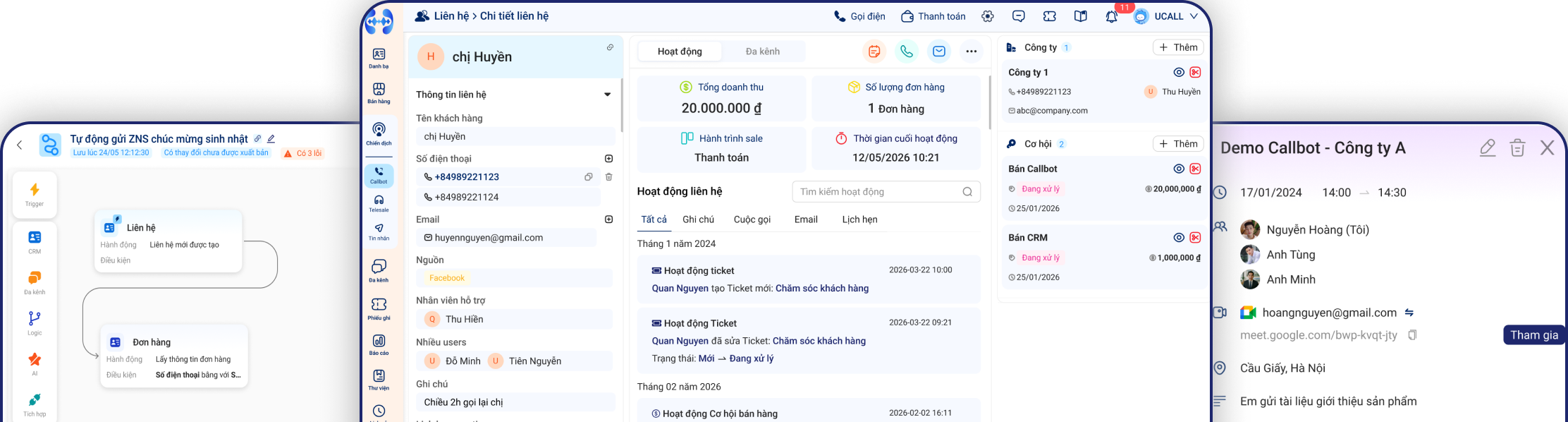Open the three-dots more menu

pyautogui.click(x=972, y=52)
